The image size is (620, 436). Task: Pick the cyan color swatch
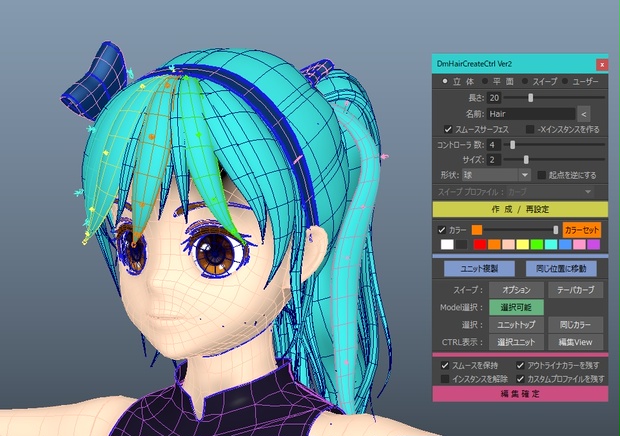[x=551, y=245]
